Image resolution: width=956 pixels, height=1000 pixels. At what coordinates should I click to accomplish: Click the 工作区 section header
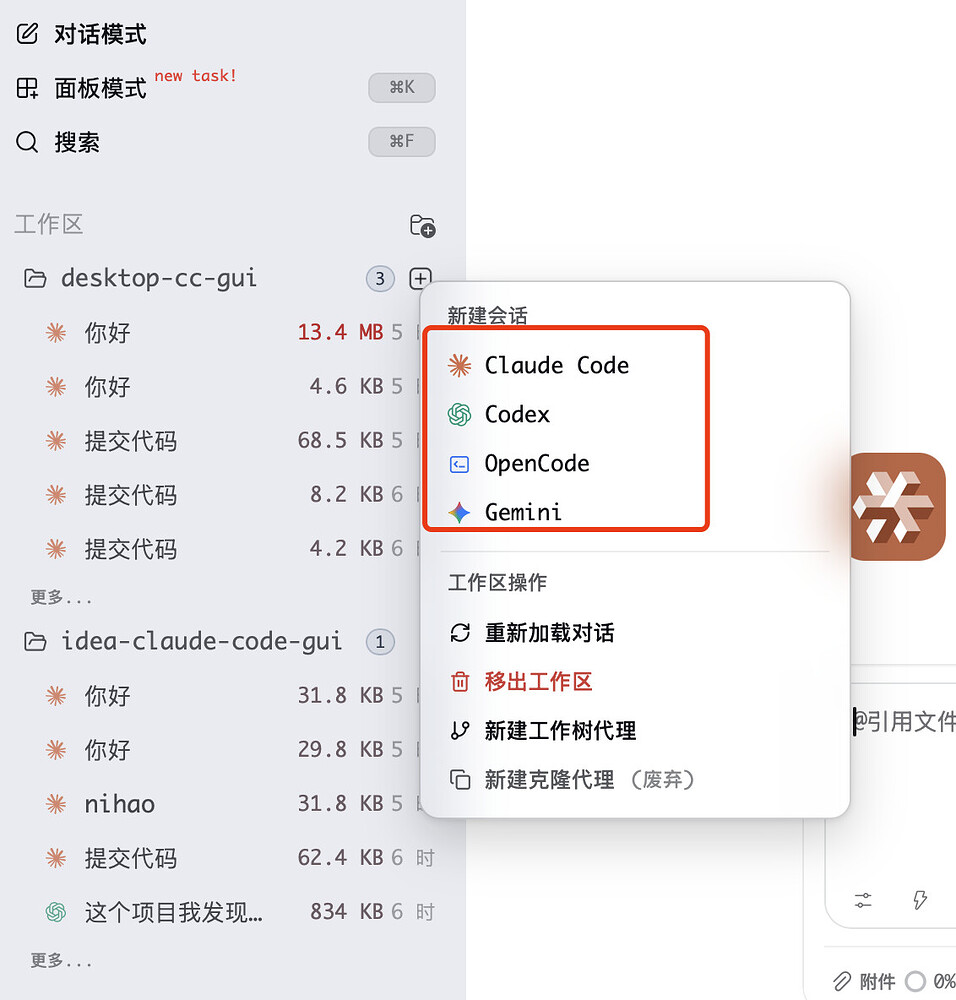[x=49, y=224]
